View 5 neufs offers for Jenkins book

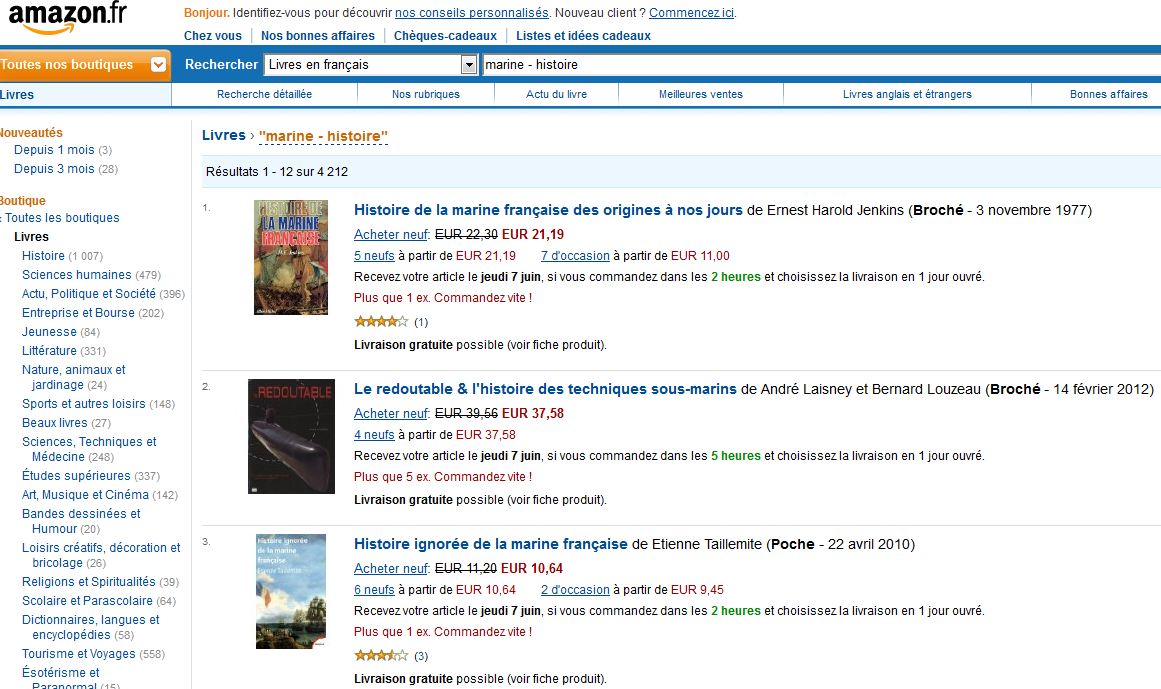coord(374,255)
